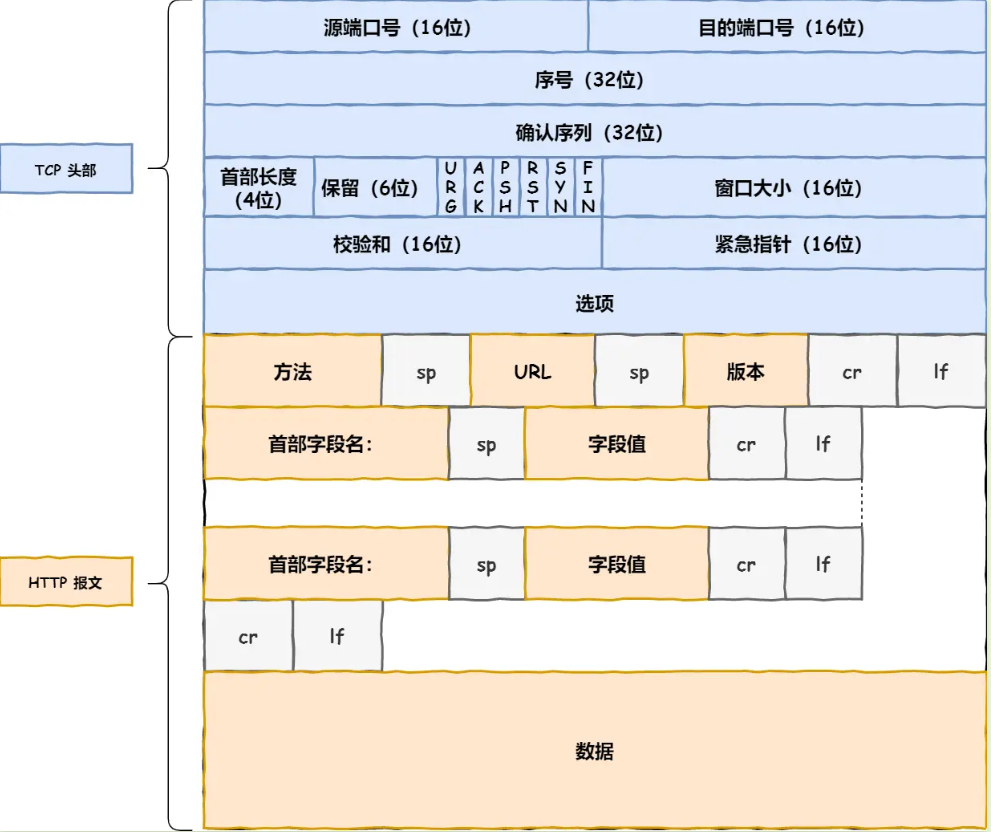
Task: Click the 'HTTP 报文' label box
Action: pyautogui.click(x=66, y=582)
